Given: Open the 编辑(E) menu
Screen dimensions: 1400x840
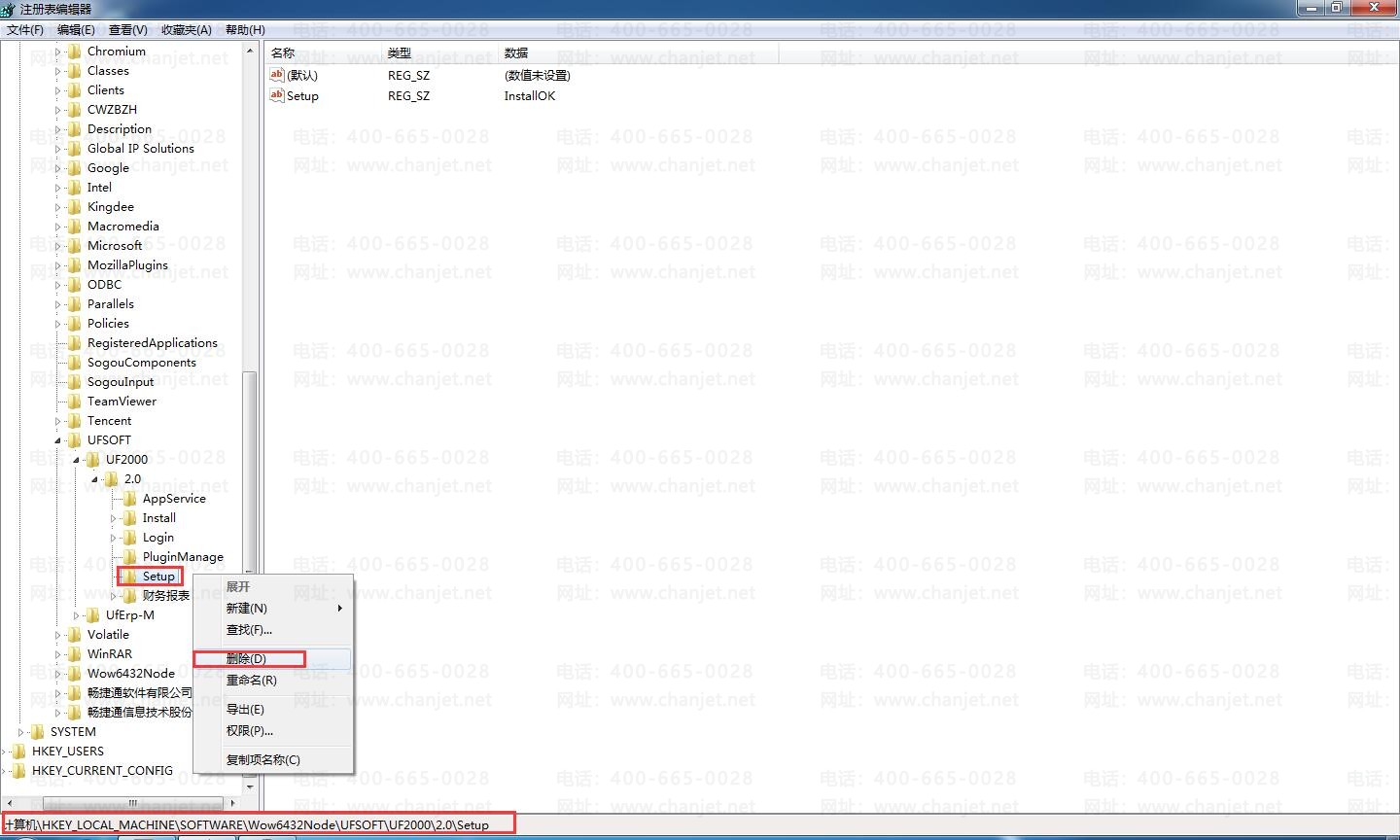Looking at the screenshot, I should [76, 30].
